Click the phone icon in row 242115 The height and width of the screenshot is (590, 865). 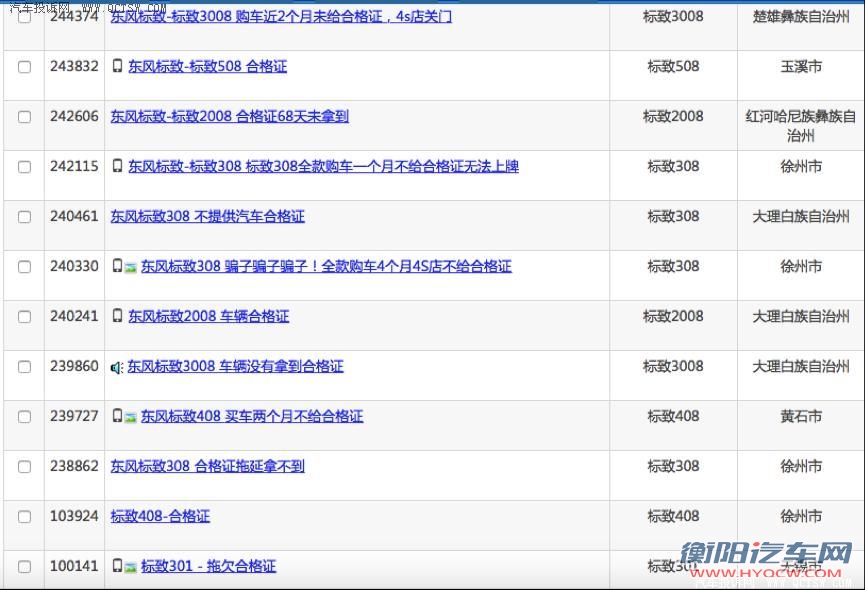[117, 166]
